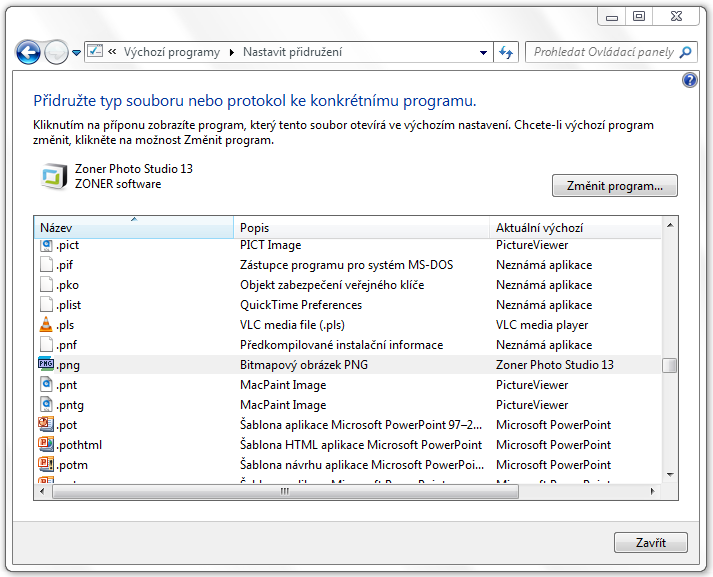The height and width of the screenshot is (577, 713).
Task: Minimize the window
Action: click(612, 17)
